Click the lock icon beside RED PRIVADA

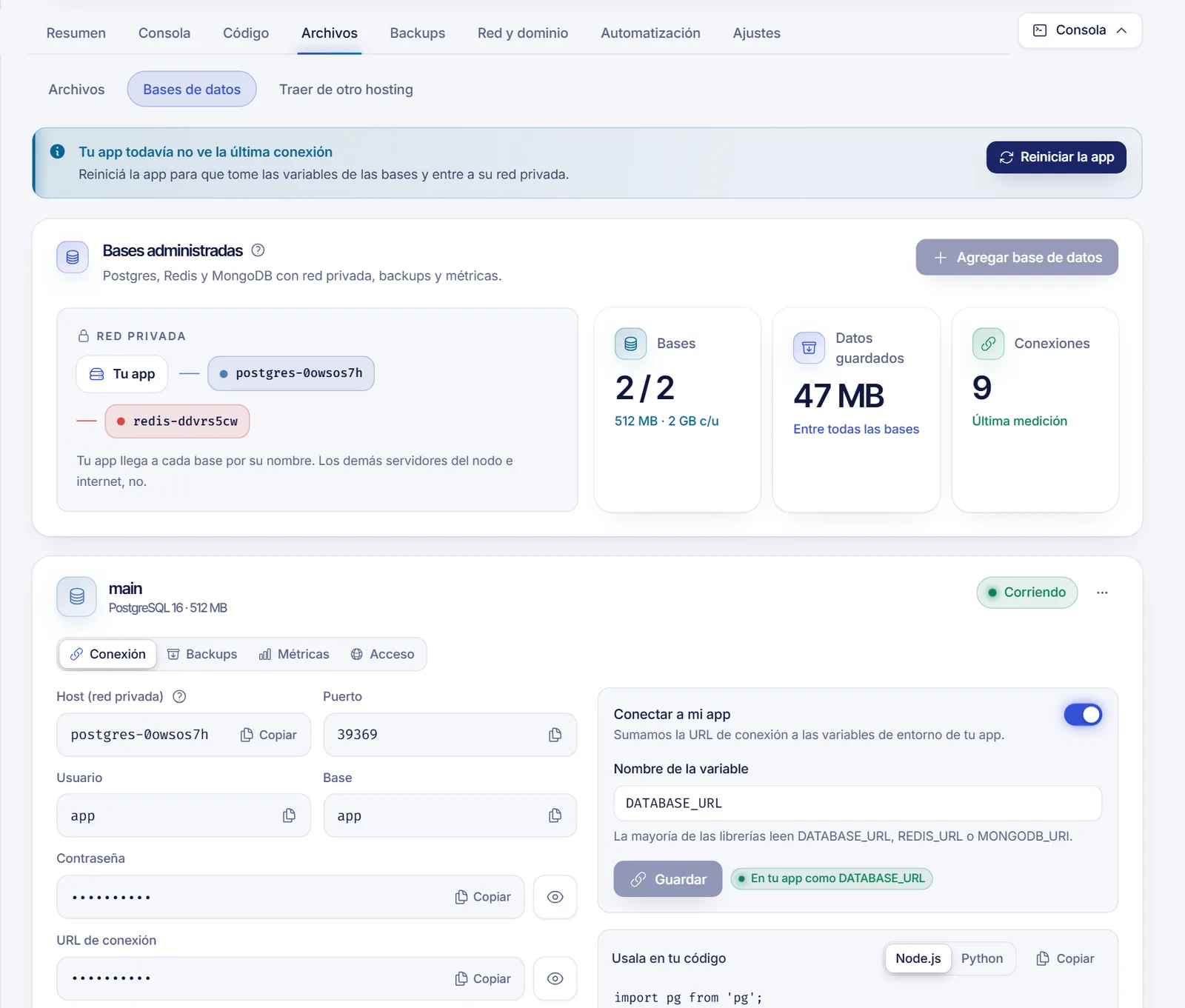click(x=84, y=336)
